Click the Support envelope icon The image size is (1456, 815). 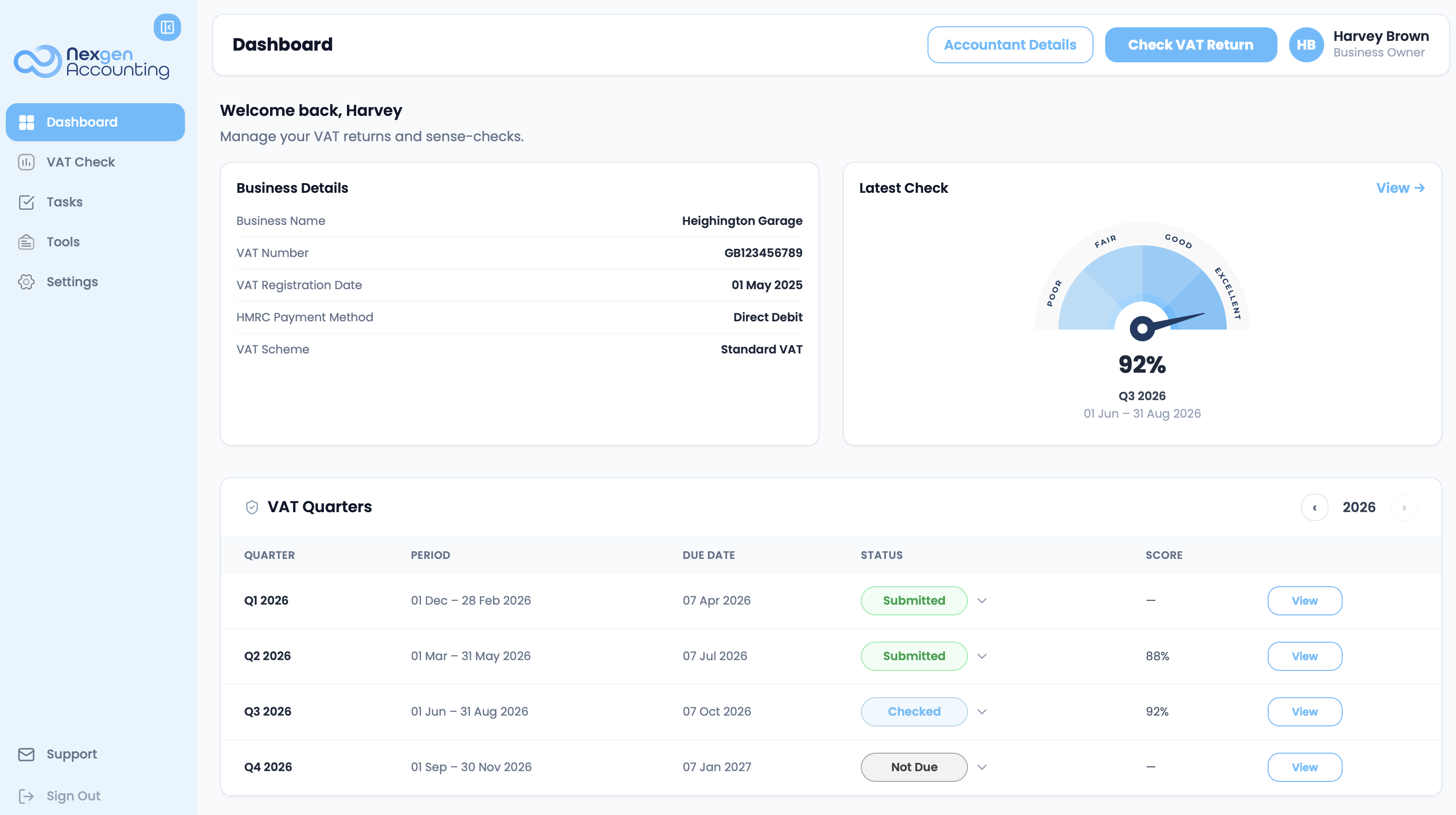coord(27,755)
